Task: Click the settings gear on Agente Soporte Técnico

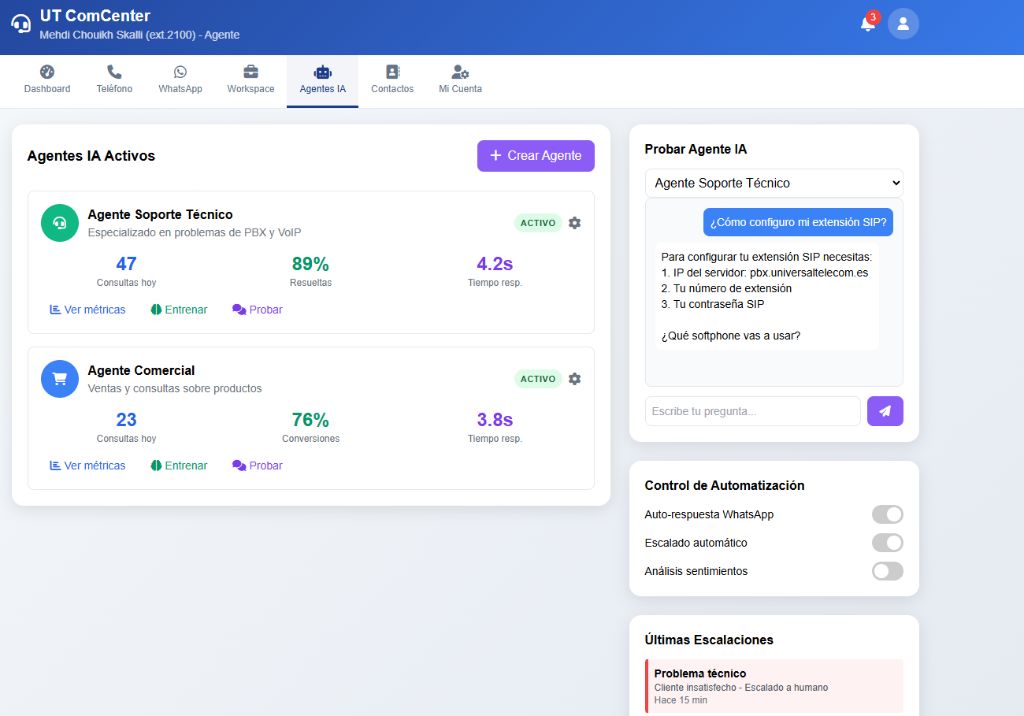Action: [574, 222]
